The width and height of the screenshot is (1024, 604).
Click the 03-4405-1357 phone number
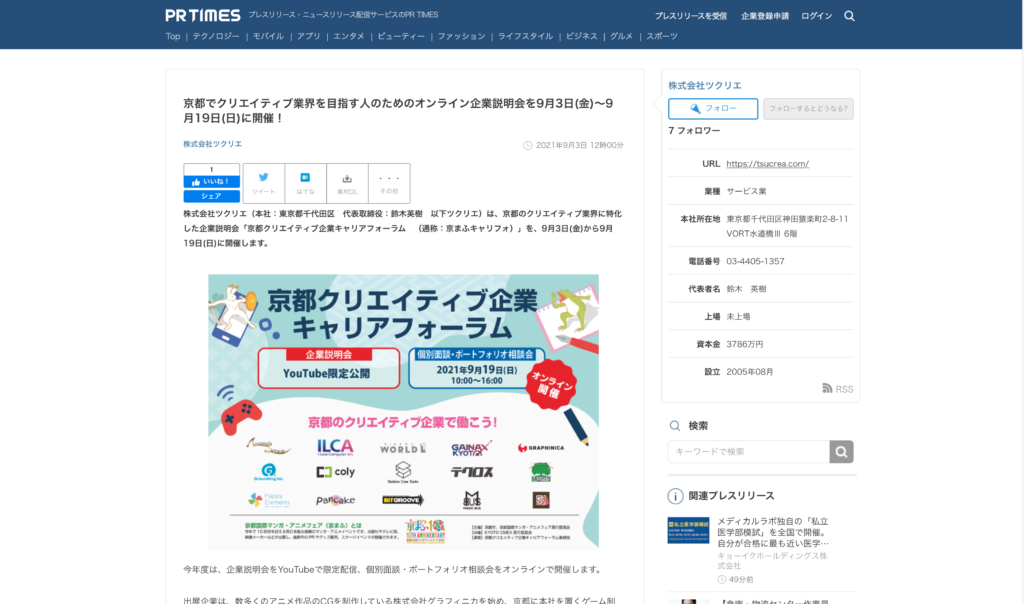point(756,261)
